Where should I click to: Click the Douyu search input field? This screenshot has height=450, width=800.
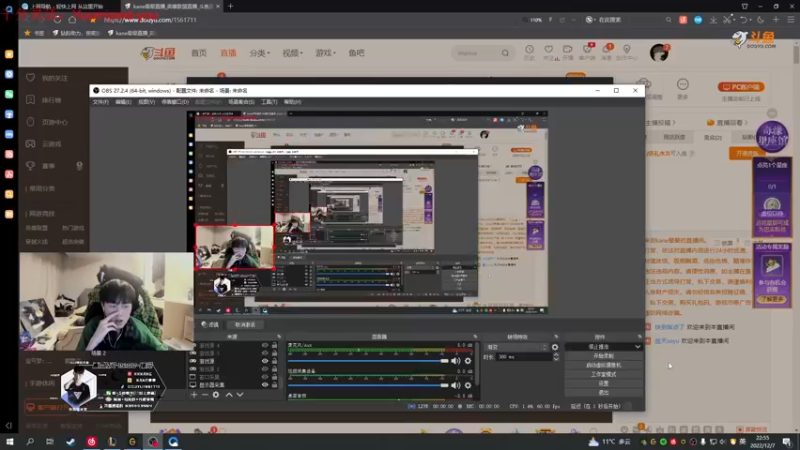pyautogui.click(x=476, y=53)
